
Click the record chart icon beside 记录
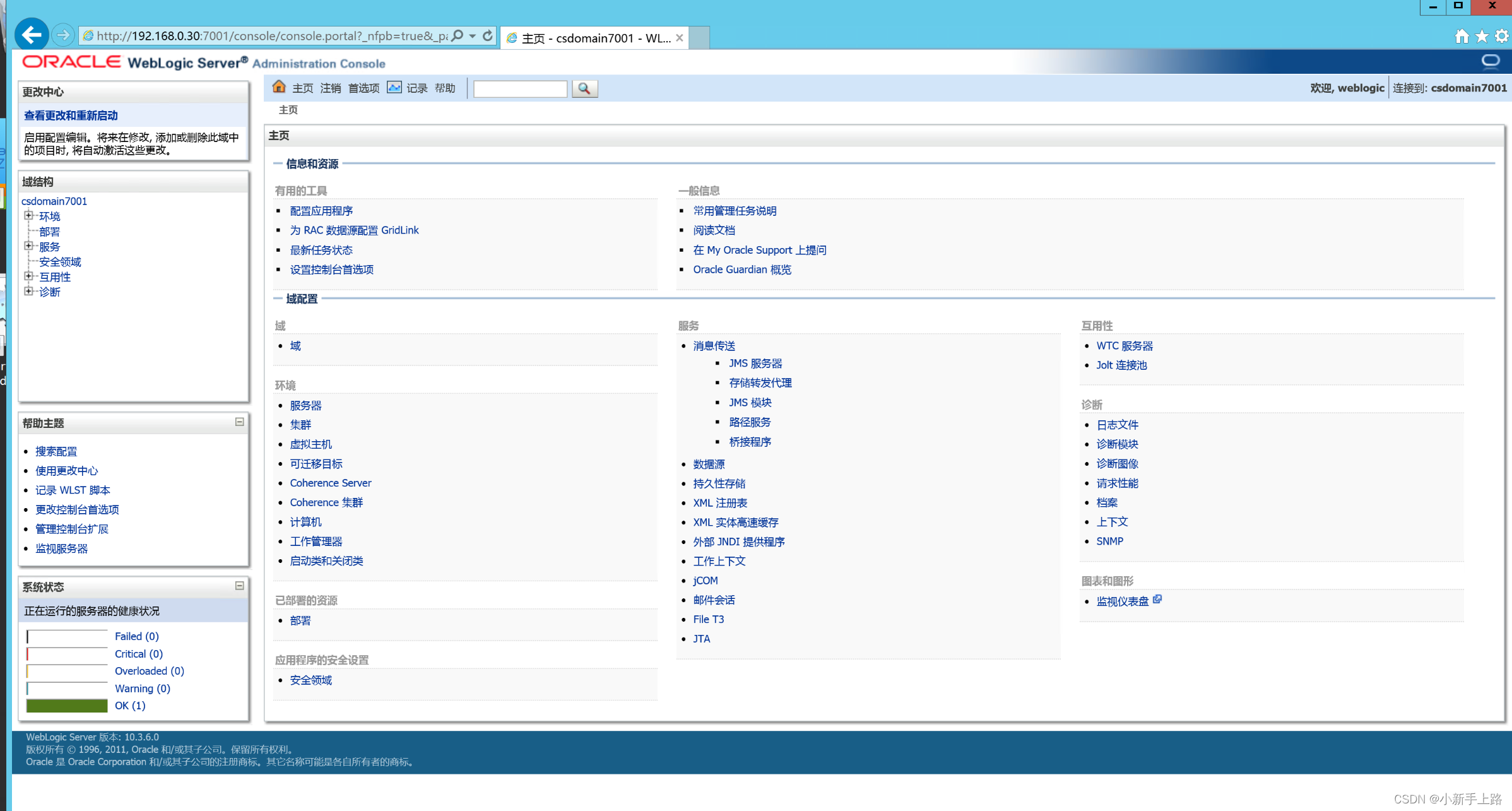[x=394, y=88]
